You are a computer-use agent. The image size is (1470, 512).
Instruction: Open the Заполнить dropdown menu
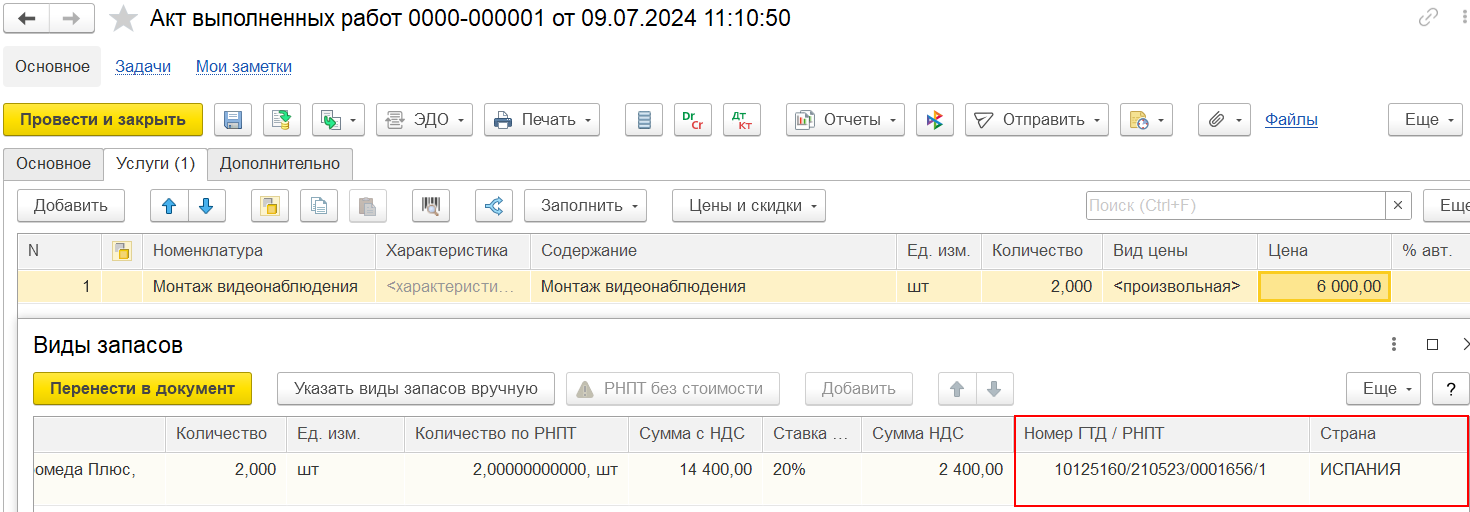585,206
